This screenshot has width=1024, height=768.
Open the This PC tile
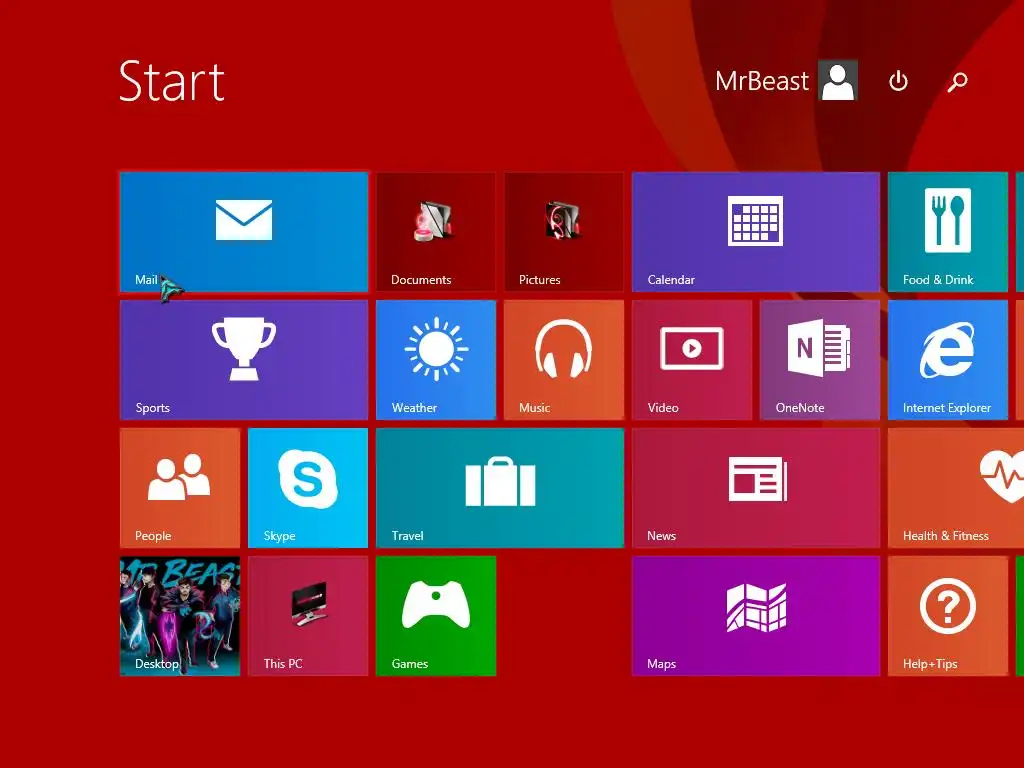click(x=308, y=616)
